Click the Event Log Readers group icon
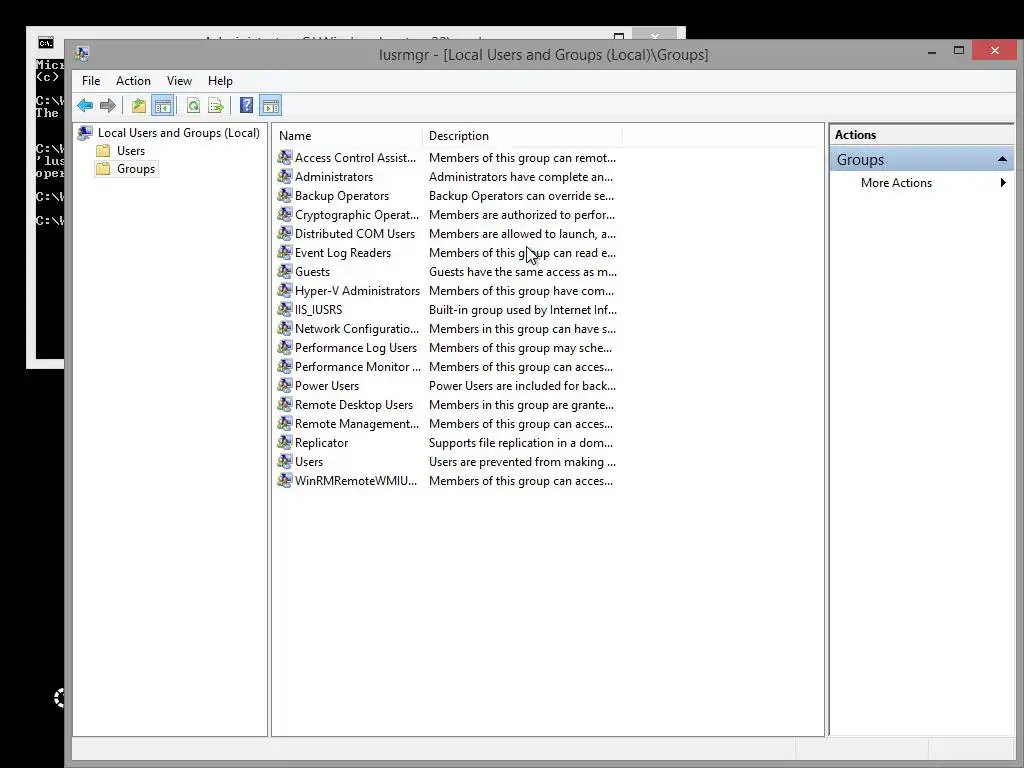Viewport: 1024px width, 768px height. click(285, 252)
